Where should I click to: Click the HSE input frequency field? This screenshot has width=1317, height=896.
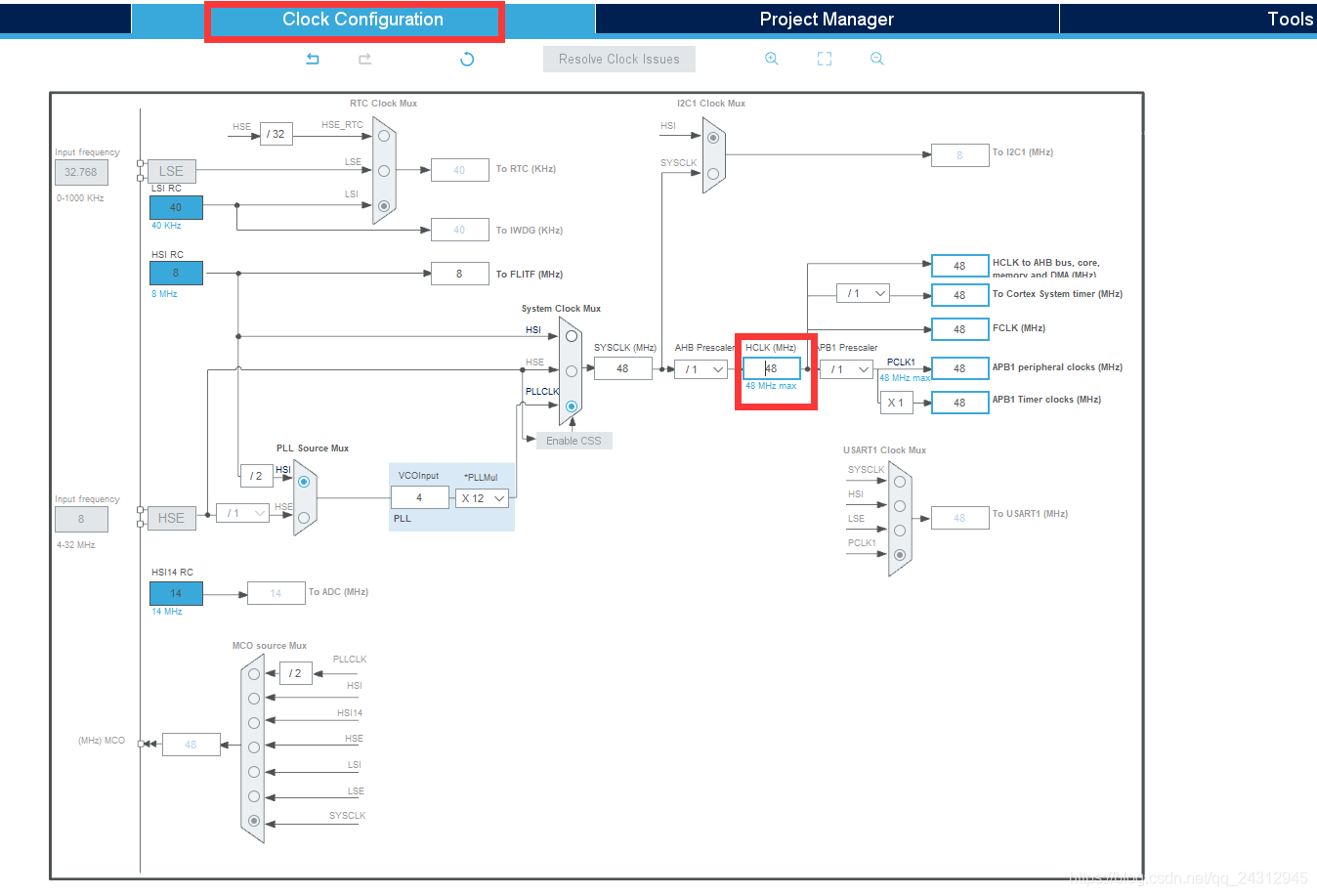pos(81,519)
